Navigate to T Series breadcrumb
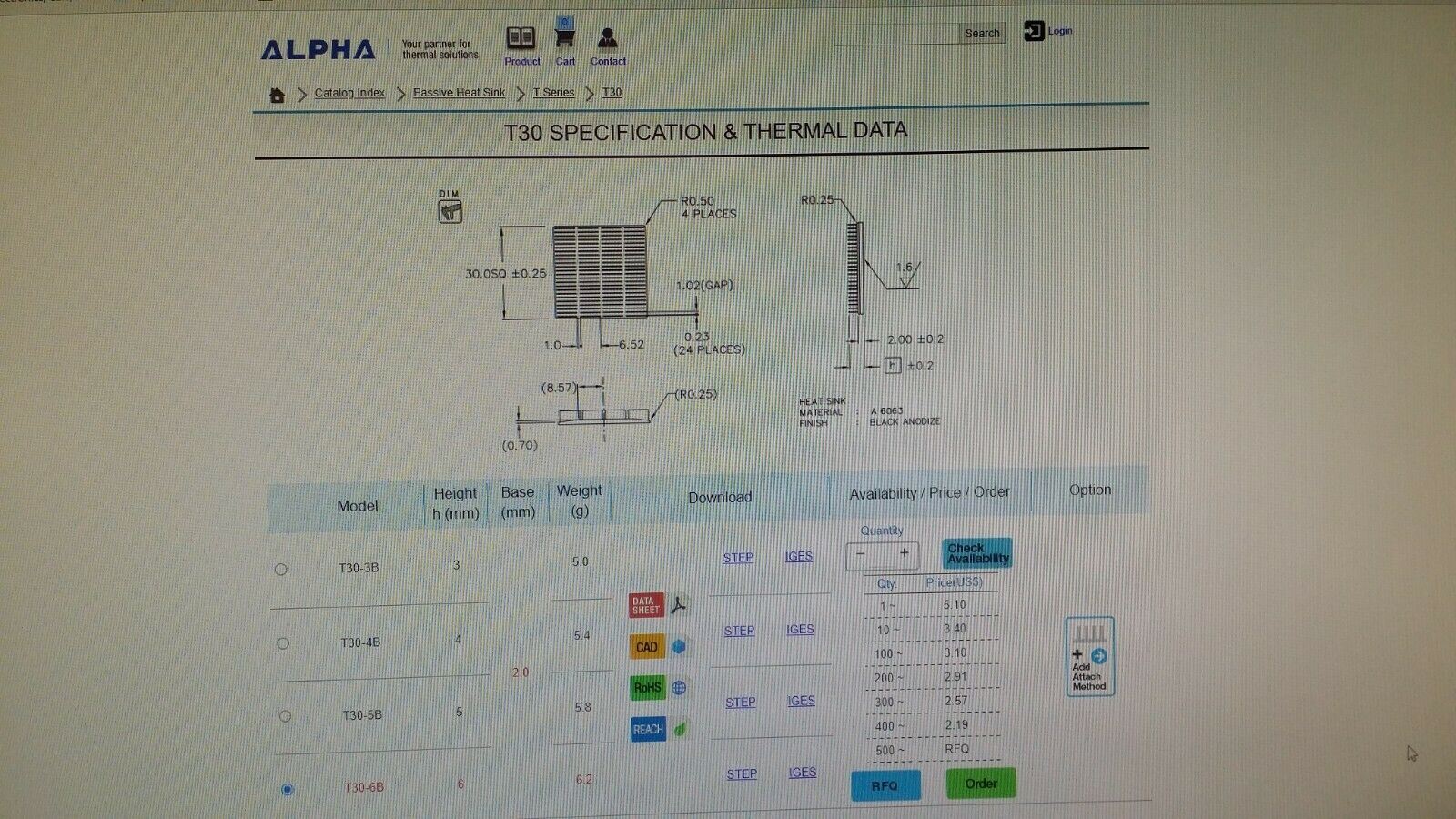This screenshot has width=1456, height=819. pos(553,92)
